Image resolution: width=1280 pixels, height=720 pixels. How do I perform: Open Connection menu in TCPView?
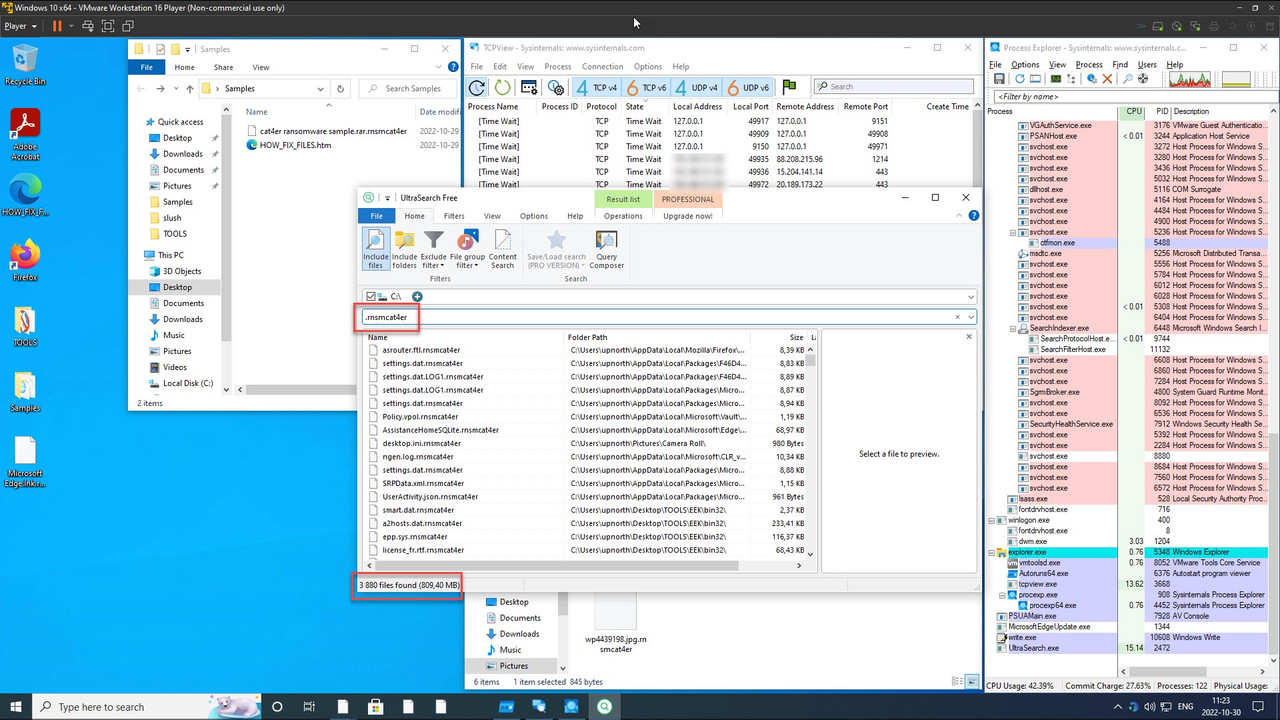(603, 67)
